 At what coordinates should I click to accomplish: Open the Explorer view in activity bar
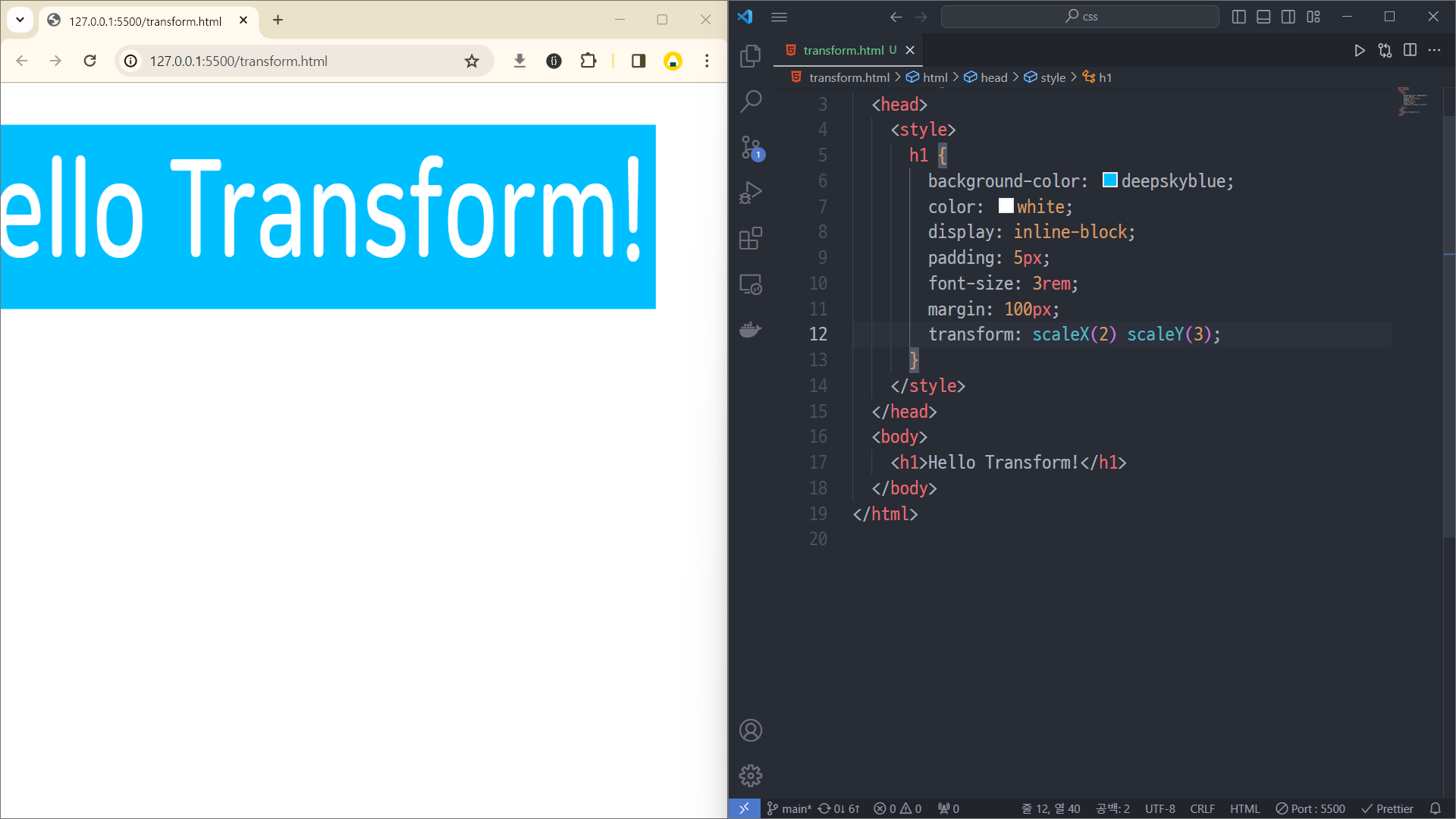[x=750, y=56]
